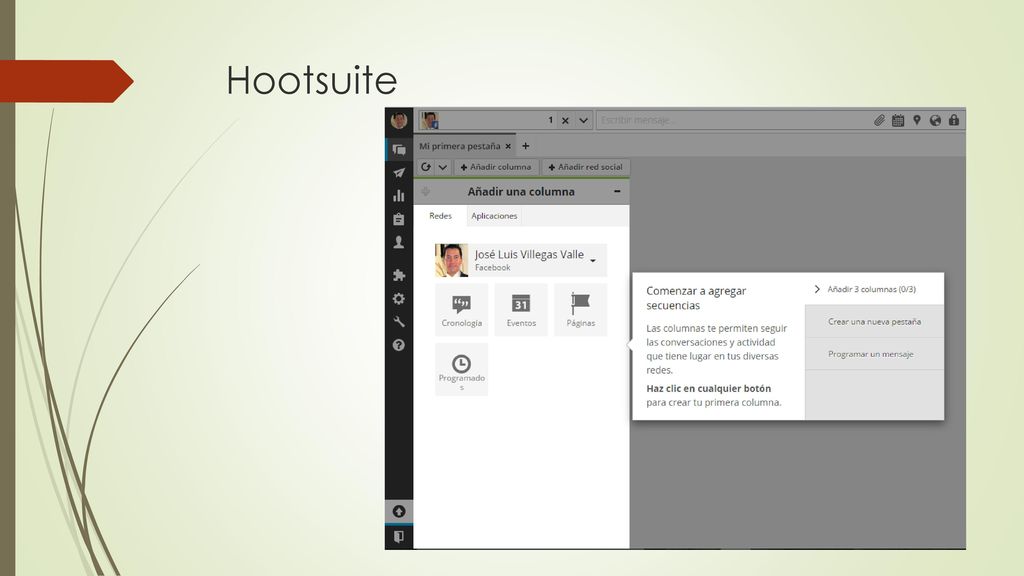Expand Añadir 3 columnas (0/3) step
Image resolution: width=1024 pixels, height=576 pixels.
pos(874,289)
